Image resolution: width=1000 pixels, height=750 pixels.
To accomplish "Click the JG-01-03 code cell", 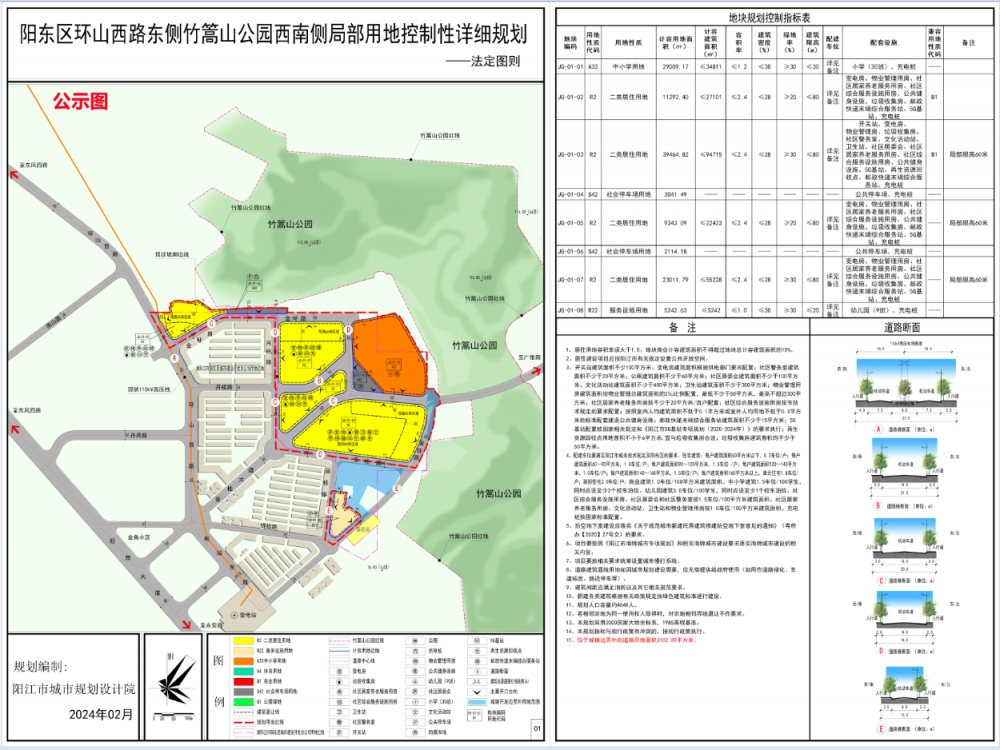I will [570, 154].
